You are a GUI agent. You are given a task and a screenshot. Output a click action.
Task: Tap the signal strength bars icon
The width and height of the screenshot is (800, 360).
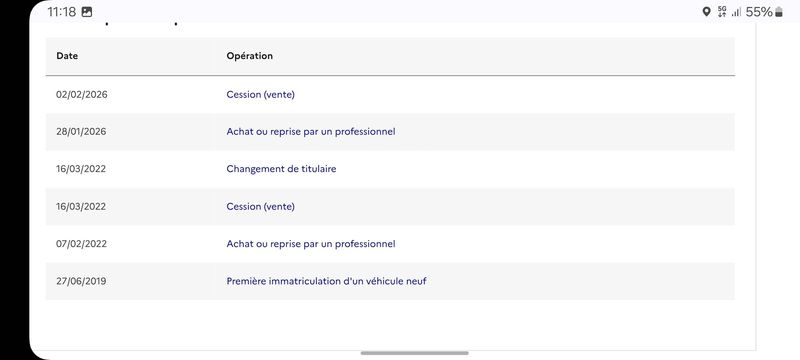(736, 12)
